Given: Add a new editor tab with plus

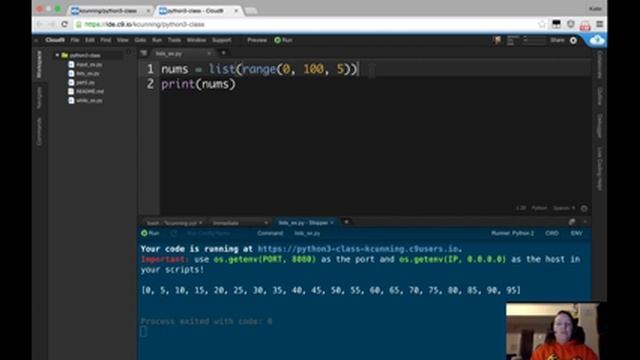Looking at the screenshot, I should [223, 53].
